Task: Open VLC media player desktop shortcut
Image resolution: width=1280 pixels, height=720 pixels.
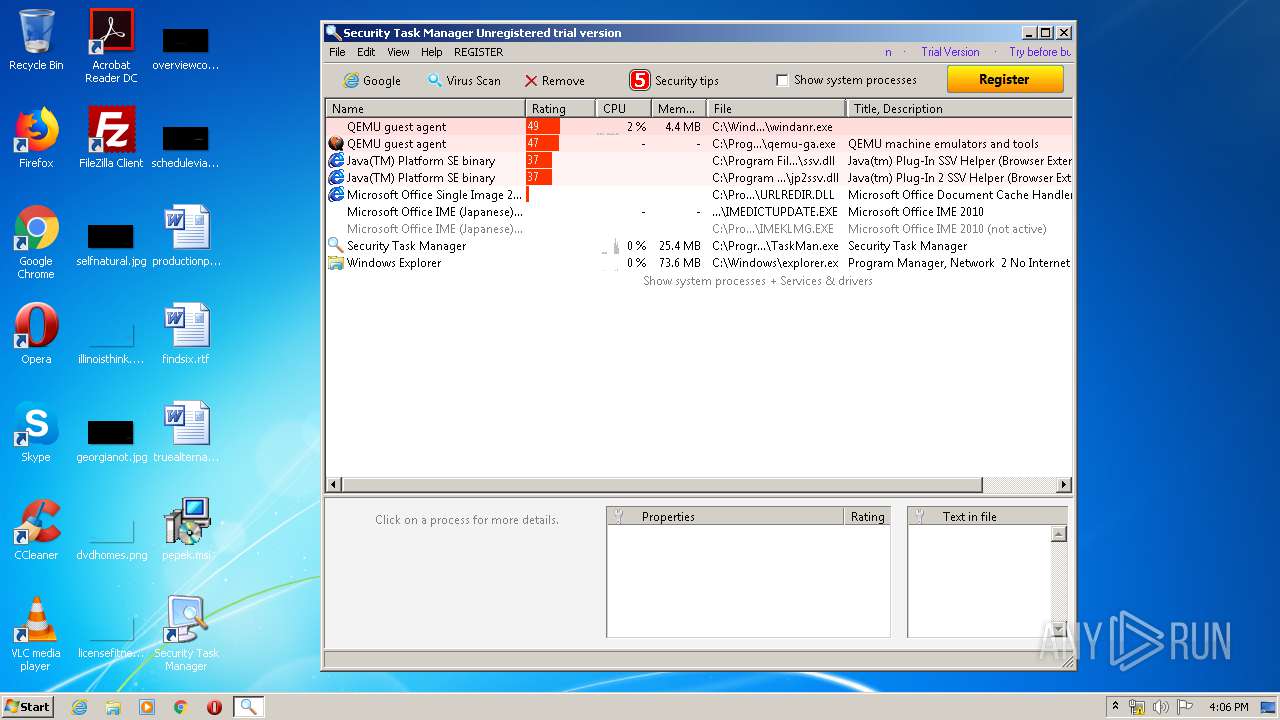Action: pos(36,634)
